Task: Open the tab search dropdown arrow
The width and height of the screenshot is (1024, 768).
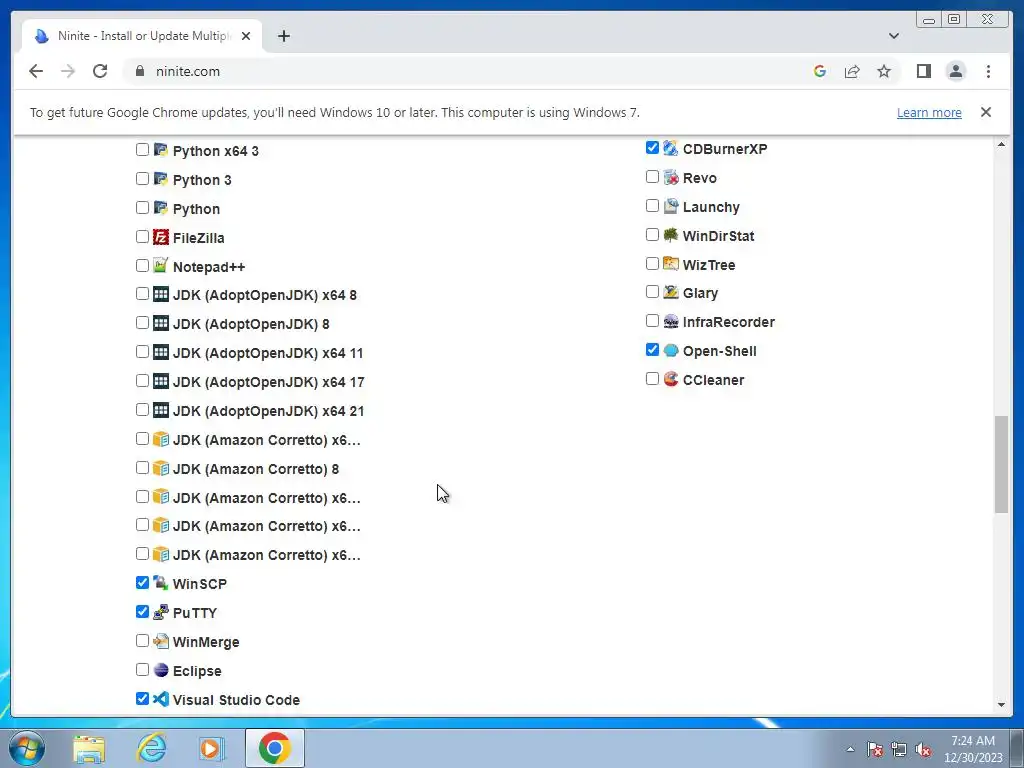Action: pos(893,36)
